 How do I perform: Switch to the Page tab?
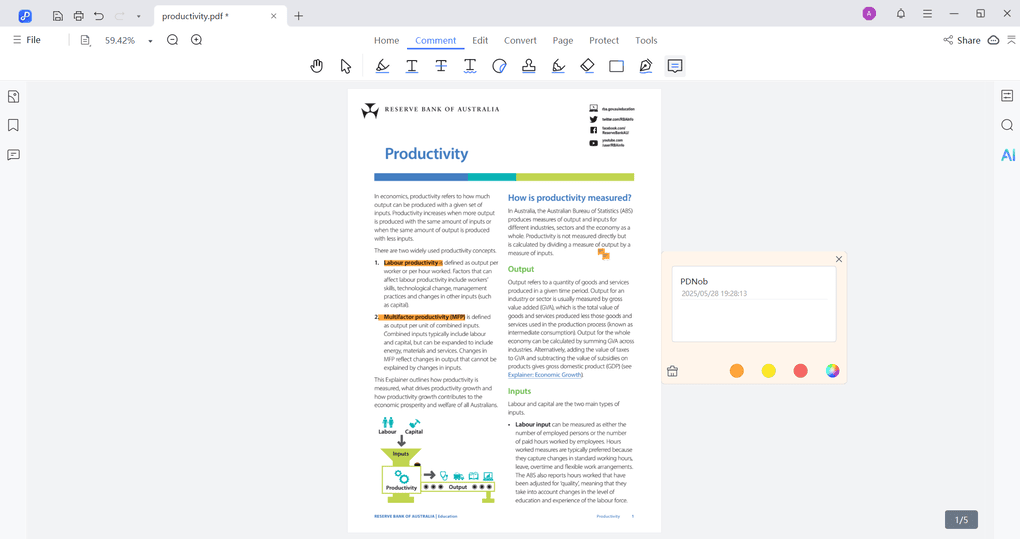[563, 40]
